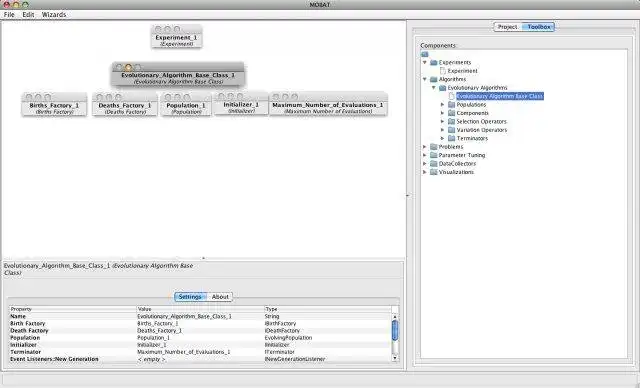The image size is (640, 388).
Task: Click the red close button of MOBAT window
Action: [x=7, y=4]
